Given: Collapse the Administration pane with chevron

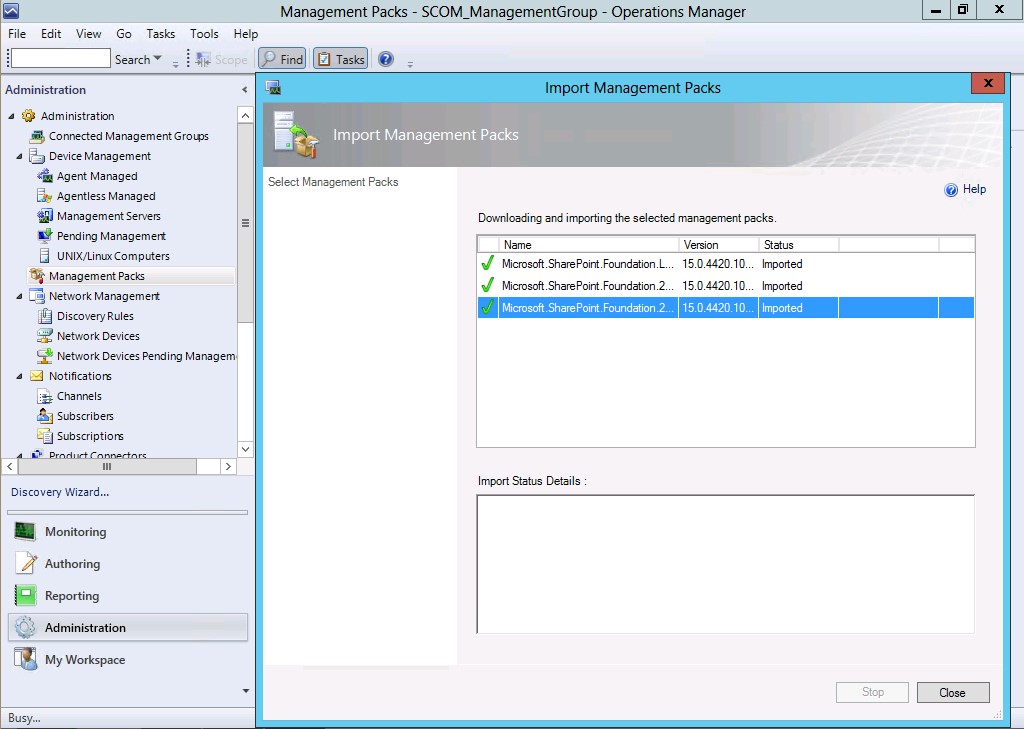Looking at the screenshot, I should (x=244, y=89).
